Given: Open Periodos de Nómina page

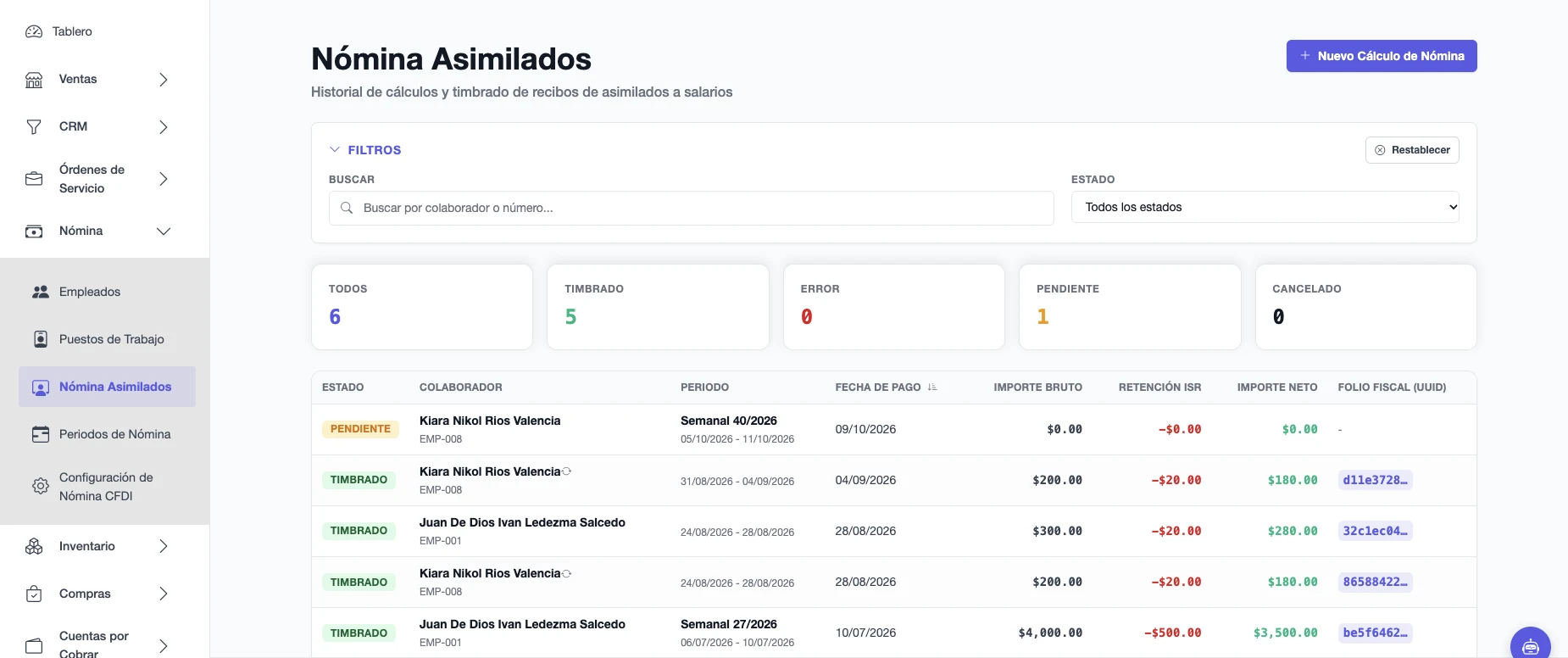Looking at the screenshot, I should [x=107, y=434].
